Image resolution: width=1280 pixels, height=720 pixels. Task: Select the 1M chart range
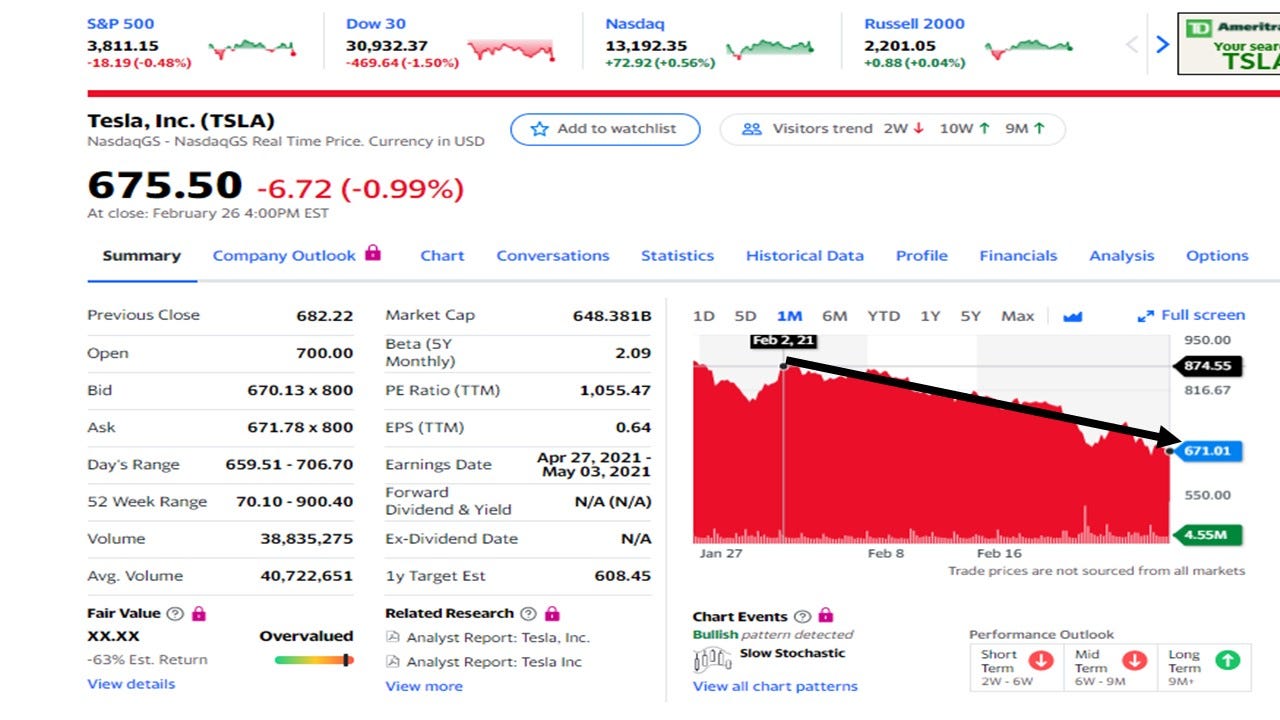[x=789, y=316]
